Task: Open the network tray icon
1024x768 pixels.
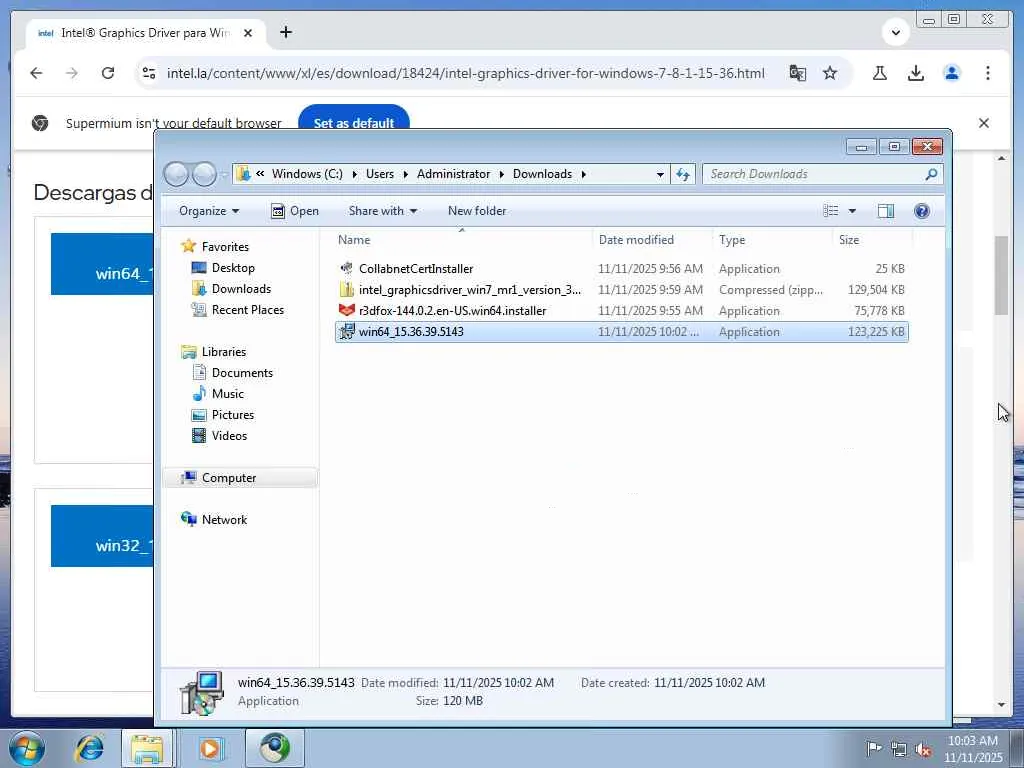Action: point(899,750)
